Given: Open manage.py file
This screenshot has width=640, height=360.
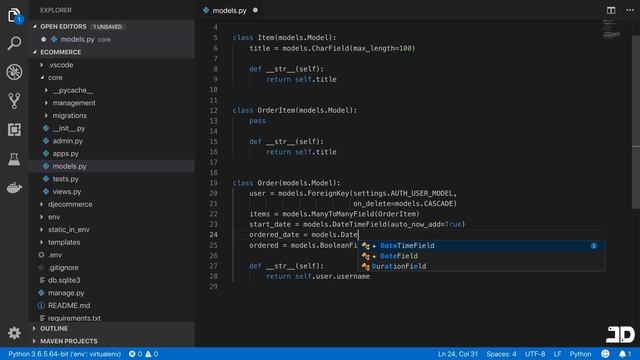Looking at the screenshot, I should tap(111, 293).
